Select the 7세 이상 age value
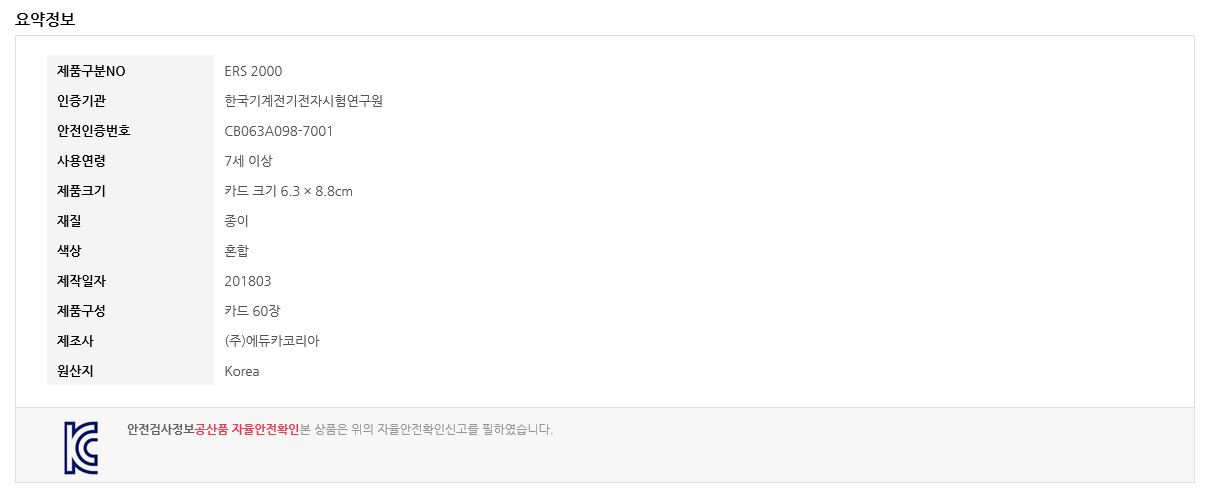This screenshot has width=1206, height=490. tap(248, 161)
